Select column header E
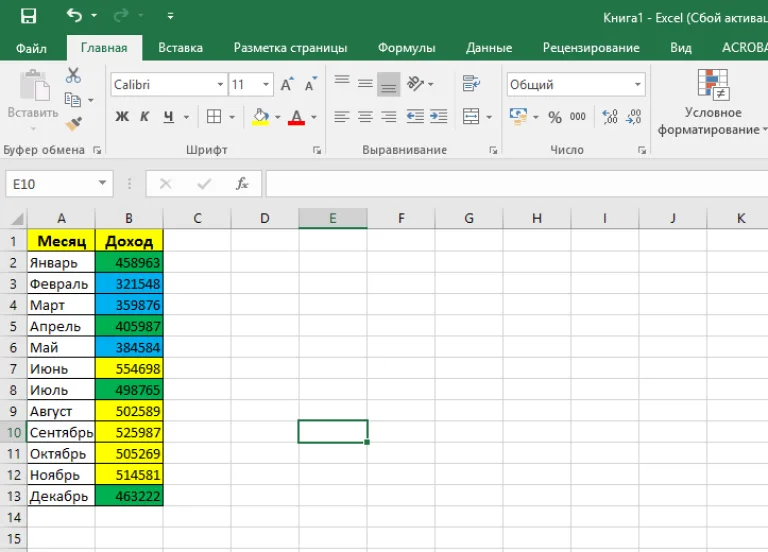This screenshot has width=768, height=552. (333, 218)
